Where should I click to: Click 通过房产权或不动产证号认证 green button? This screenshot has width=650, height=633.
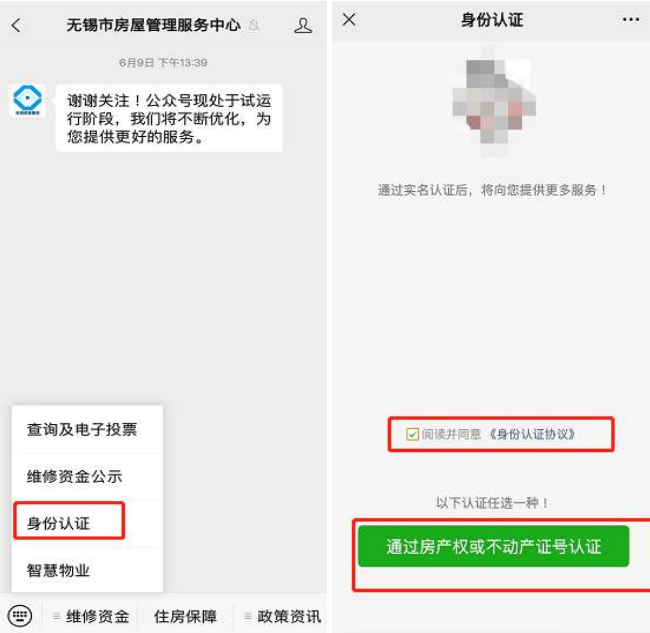pyautogui.click(x=493, y=546)
